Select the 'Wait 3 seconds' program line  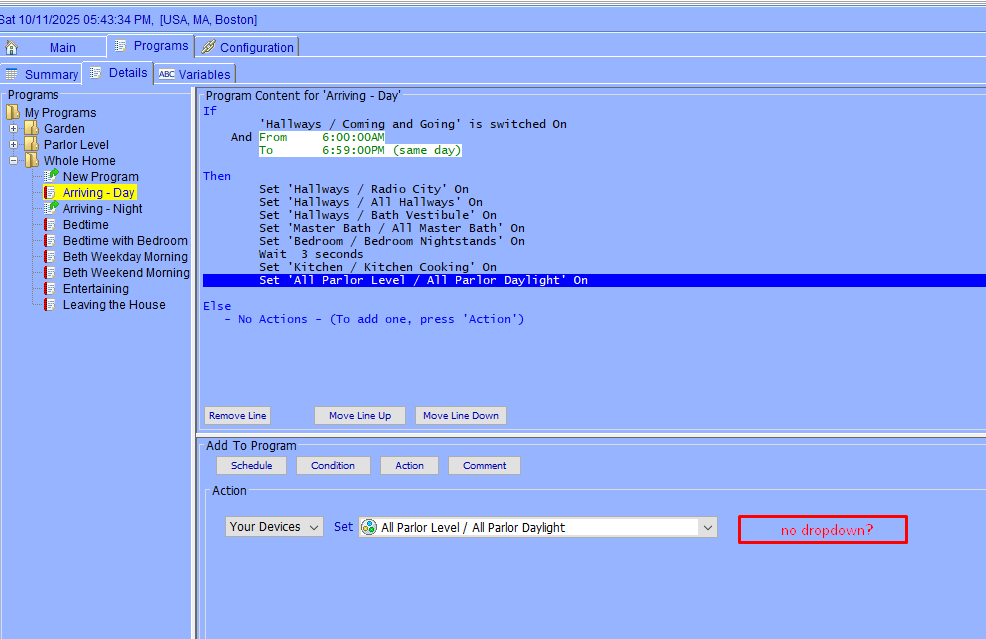click(x=297, y=254)
